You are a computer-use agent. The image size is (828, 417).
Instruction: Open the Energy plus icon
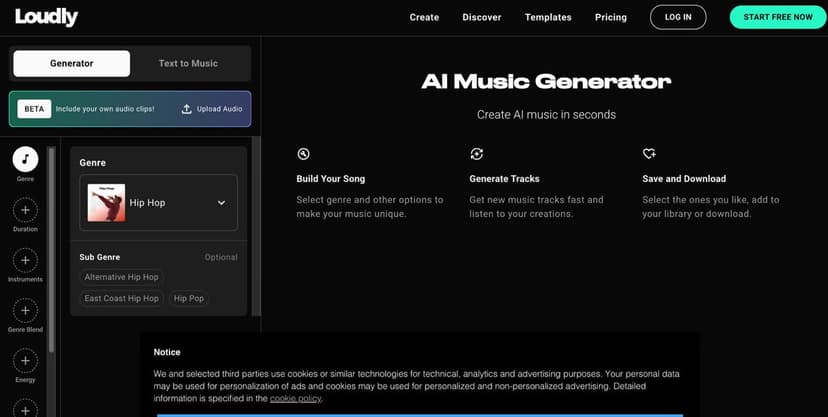coord(25,361)
